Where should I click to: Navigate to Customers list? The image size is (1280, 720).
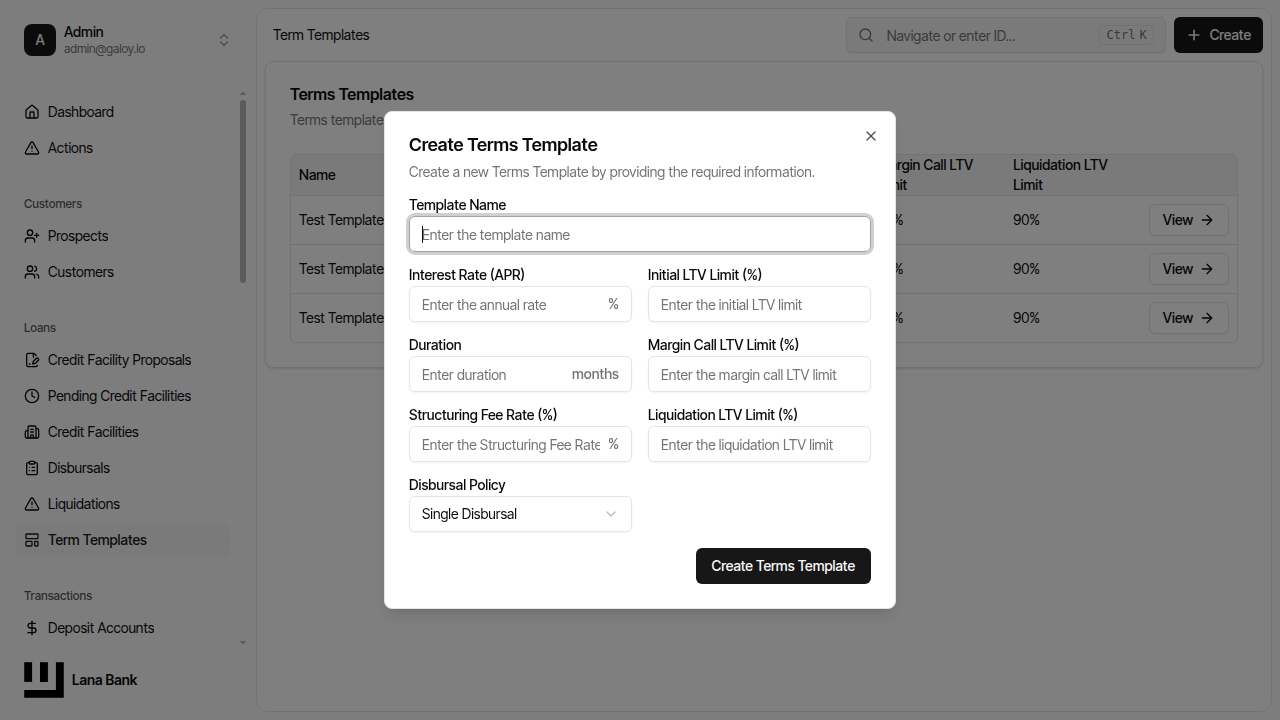(x=81, y=272)
